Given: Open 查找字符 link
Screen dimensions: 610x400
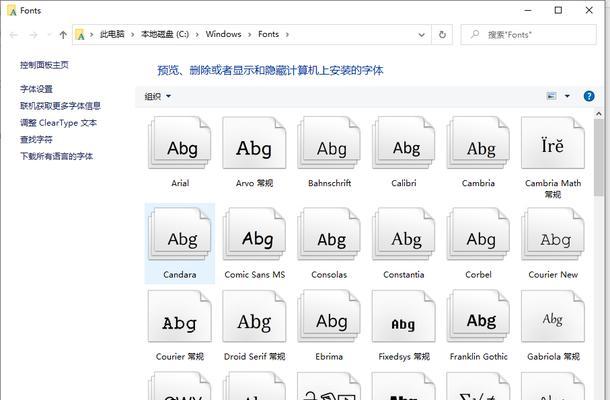Looking at the screenshot, I should pyautogui.click(x=36, y=139).
